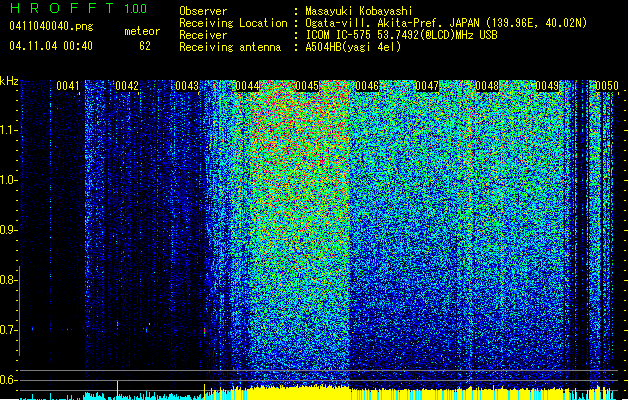Click the 0045 time marker
The height and width of the screenshot is (400, 629).
[x=307, y=86]
